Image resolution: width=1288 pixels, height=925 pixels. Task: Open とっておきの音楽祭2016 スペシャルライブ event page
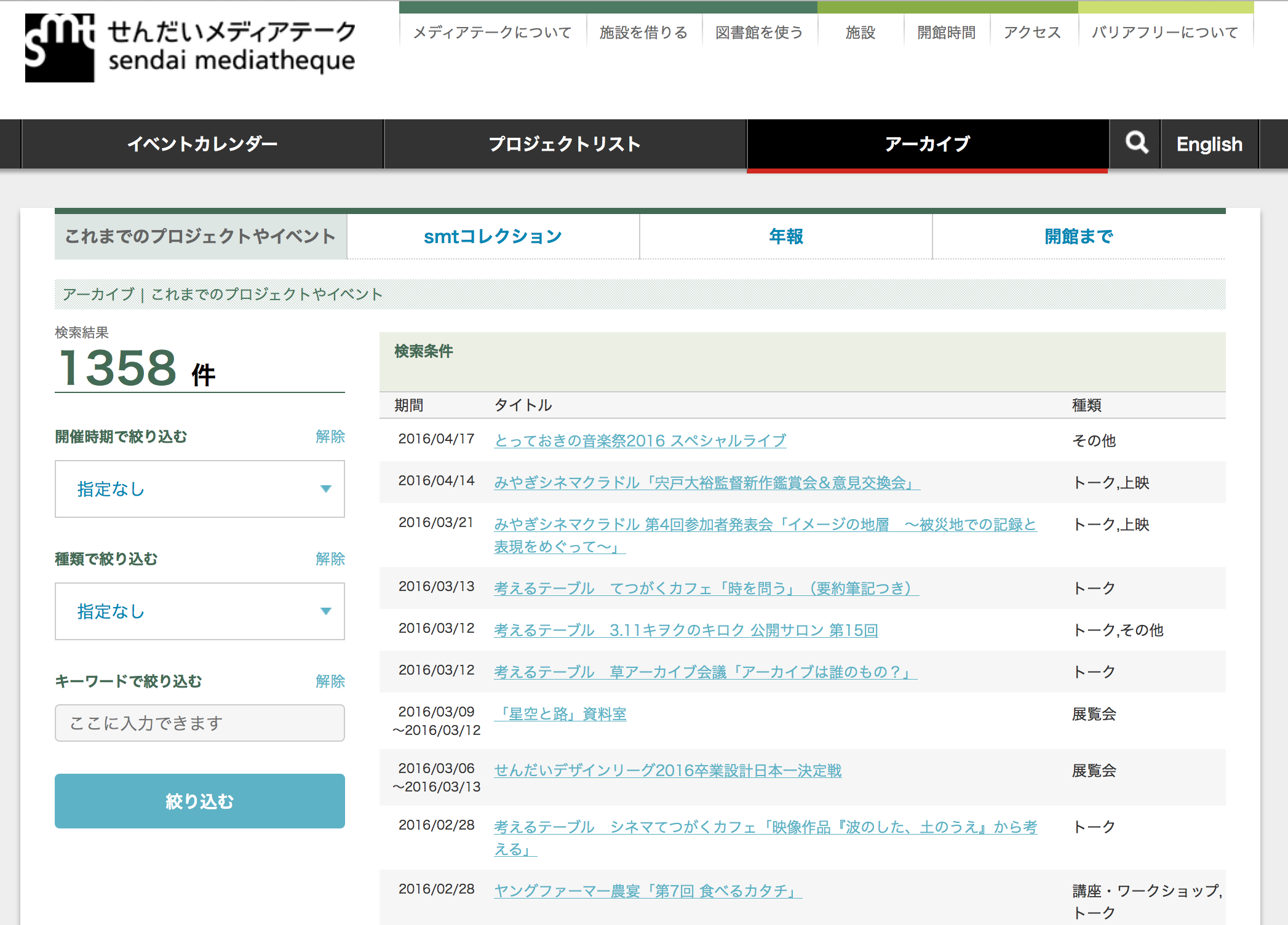pos(639,440)
